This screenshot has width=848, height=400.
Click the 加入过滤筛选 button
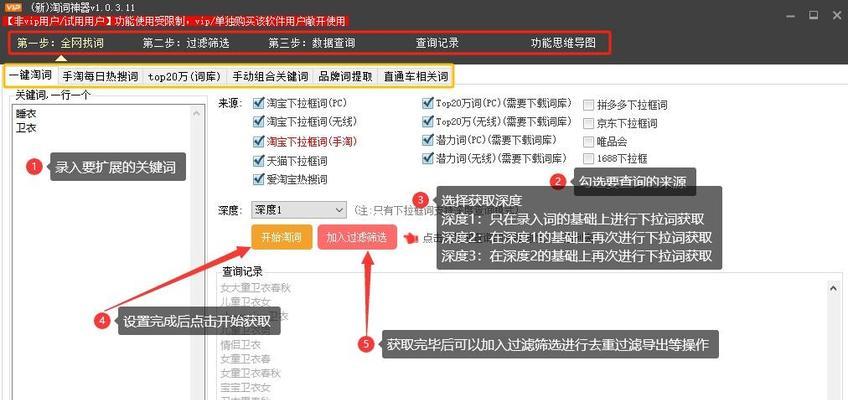click(357, 237)
